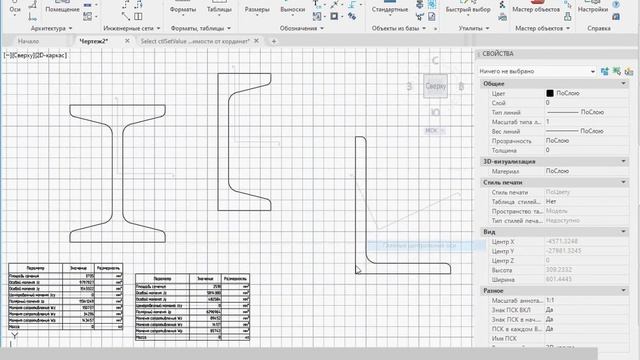The width and height of the screenshot is (640, 360).
Task: Collapse the Общие properties section
Action: point(623,83)
